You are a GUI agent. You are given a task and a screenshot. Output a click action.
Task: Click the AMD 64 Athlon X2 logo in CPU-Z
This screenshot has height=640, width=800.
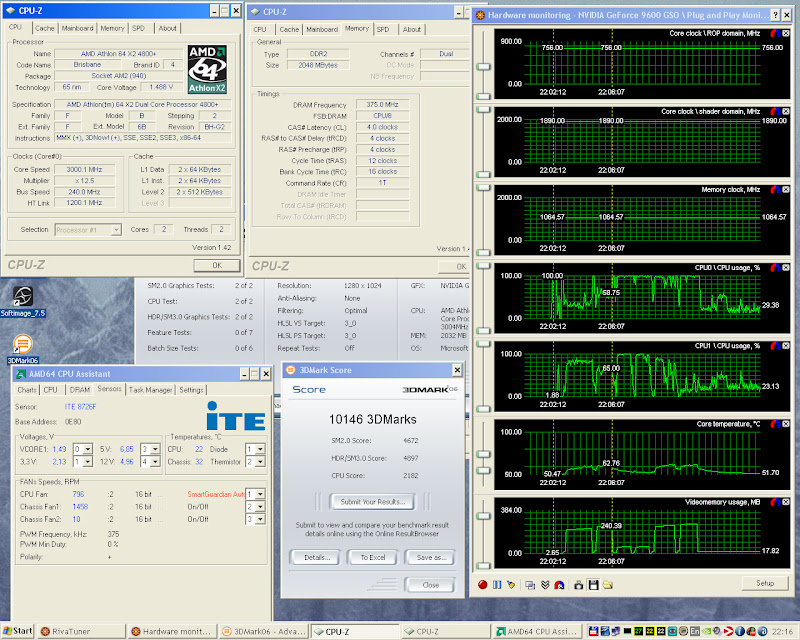(x=207, y=69)
